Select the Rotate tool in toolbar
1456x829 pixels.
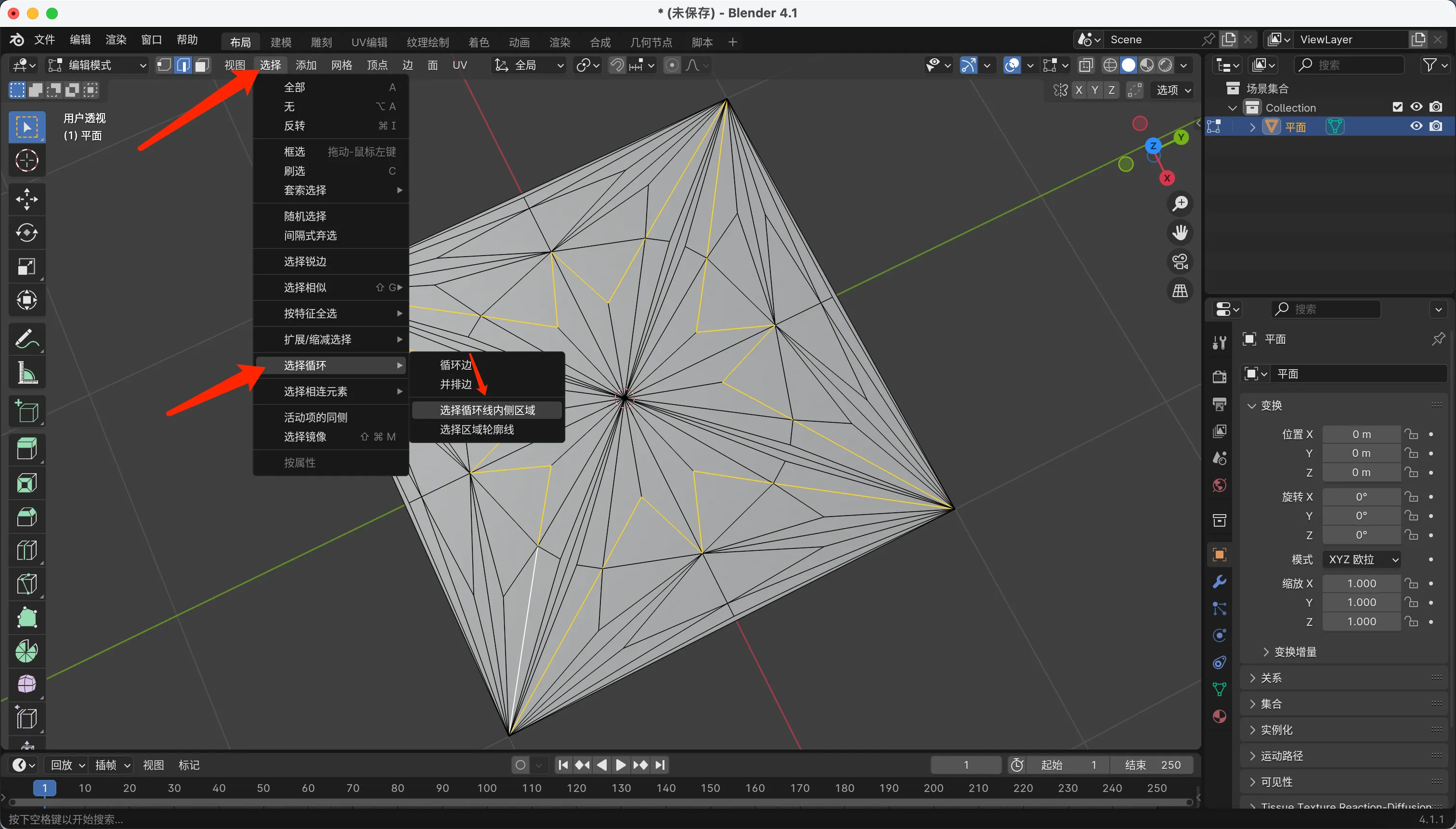pos(27,233)
